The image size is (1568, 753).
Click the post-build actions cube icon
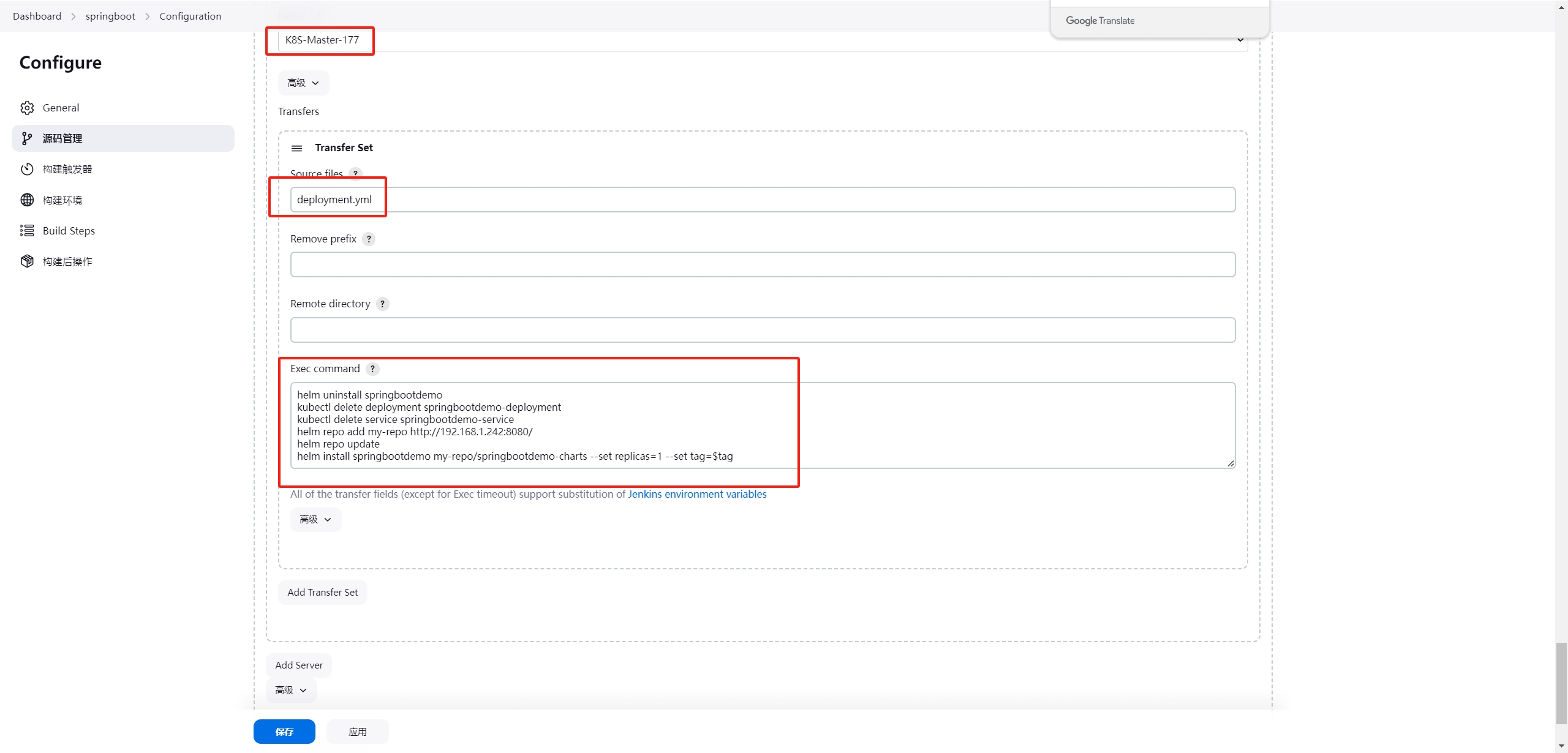point(27,261)
